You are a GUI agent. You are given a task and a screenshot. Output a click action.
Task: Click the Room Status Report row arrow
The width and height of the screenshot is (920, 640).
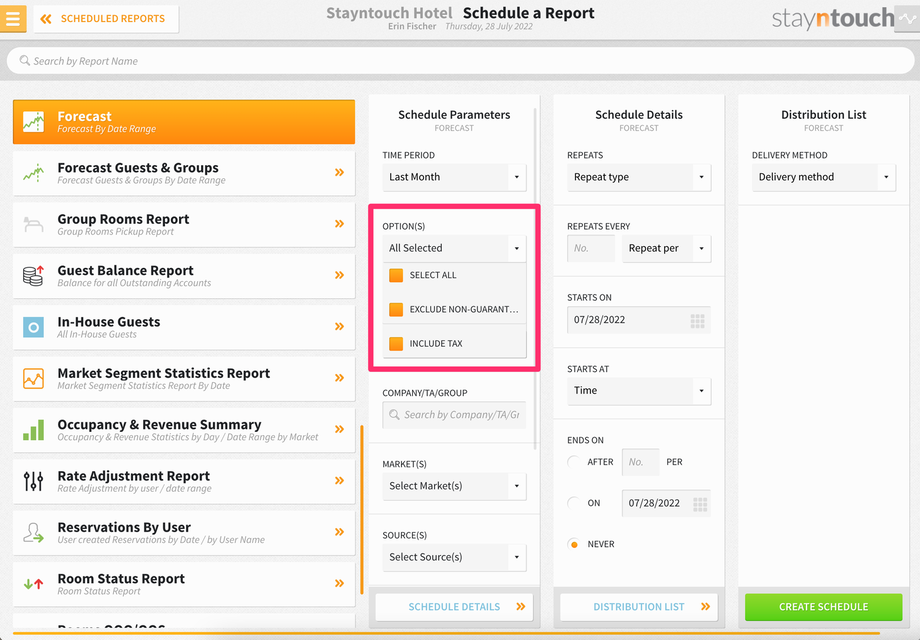pos(339,583)
